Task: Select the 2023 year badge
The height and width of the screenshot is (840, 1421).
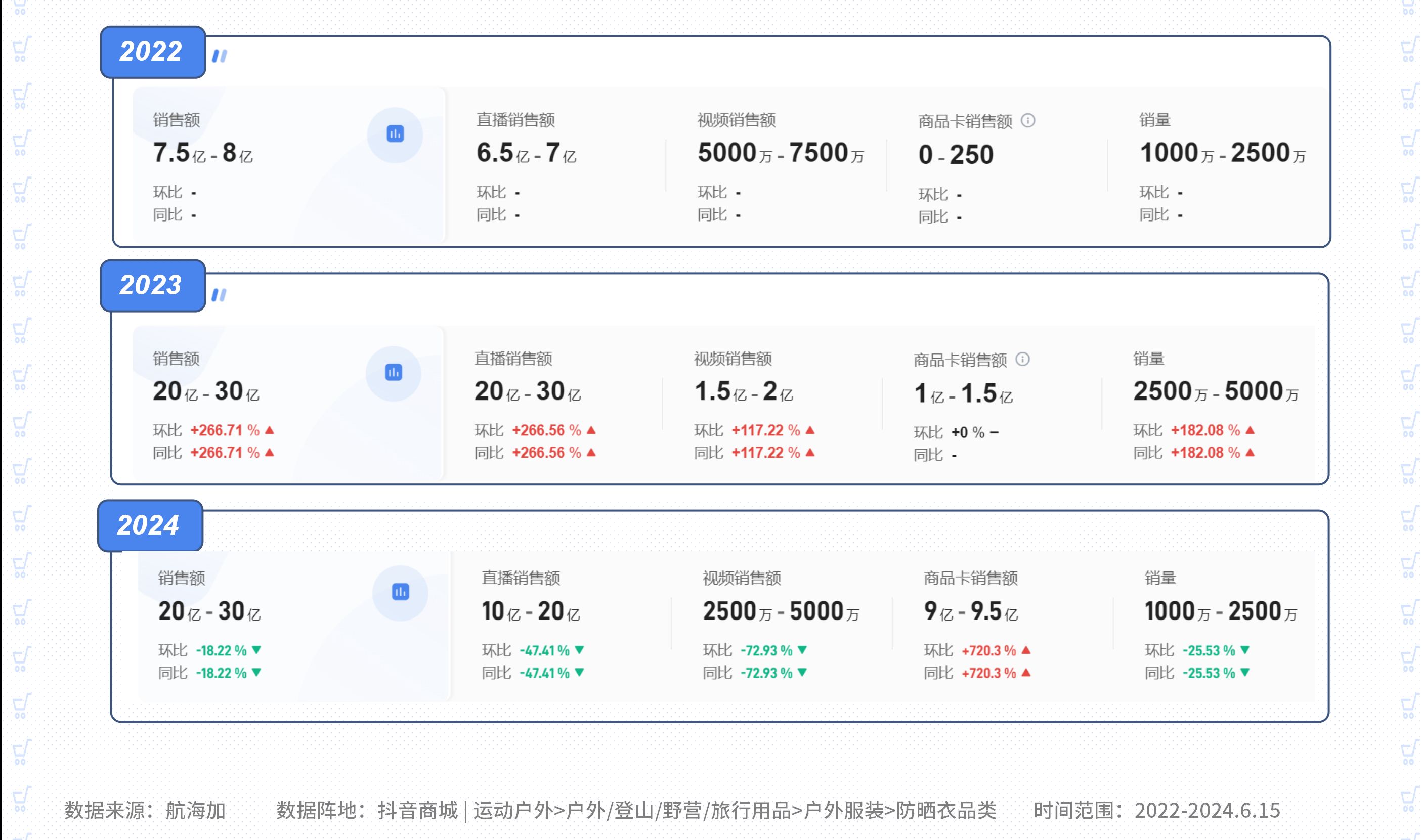Action: click(x=152, y=285)
